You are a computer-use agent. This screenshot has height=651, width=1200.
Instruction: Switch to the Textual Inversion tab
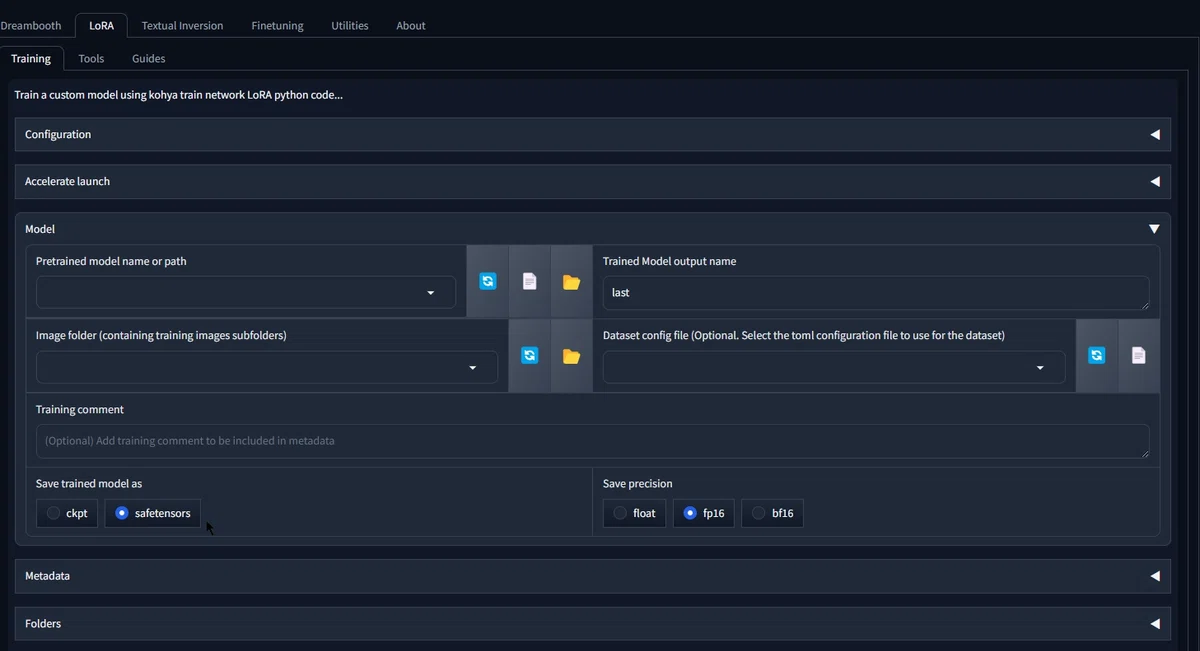tap(182, 25)
